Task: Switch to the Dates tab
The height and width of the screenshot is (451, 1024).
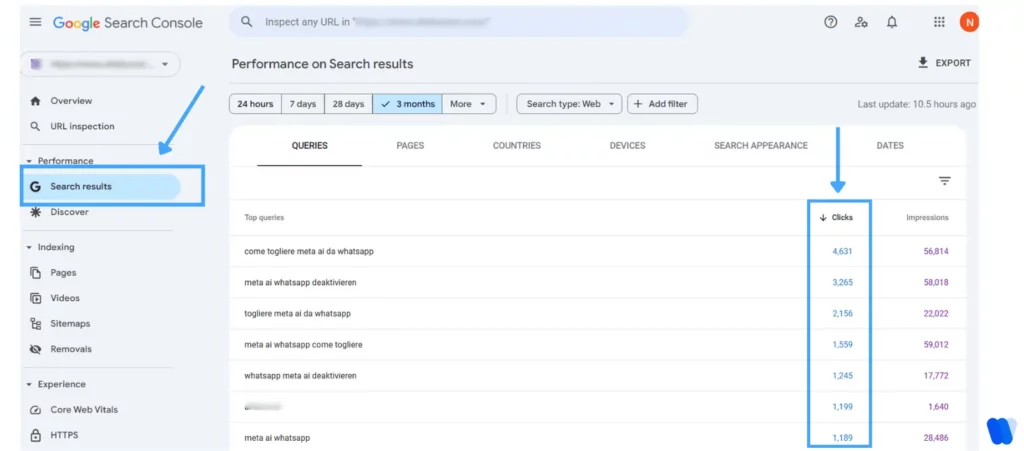Action: pyautogui.click(x=890, y=146)
